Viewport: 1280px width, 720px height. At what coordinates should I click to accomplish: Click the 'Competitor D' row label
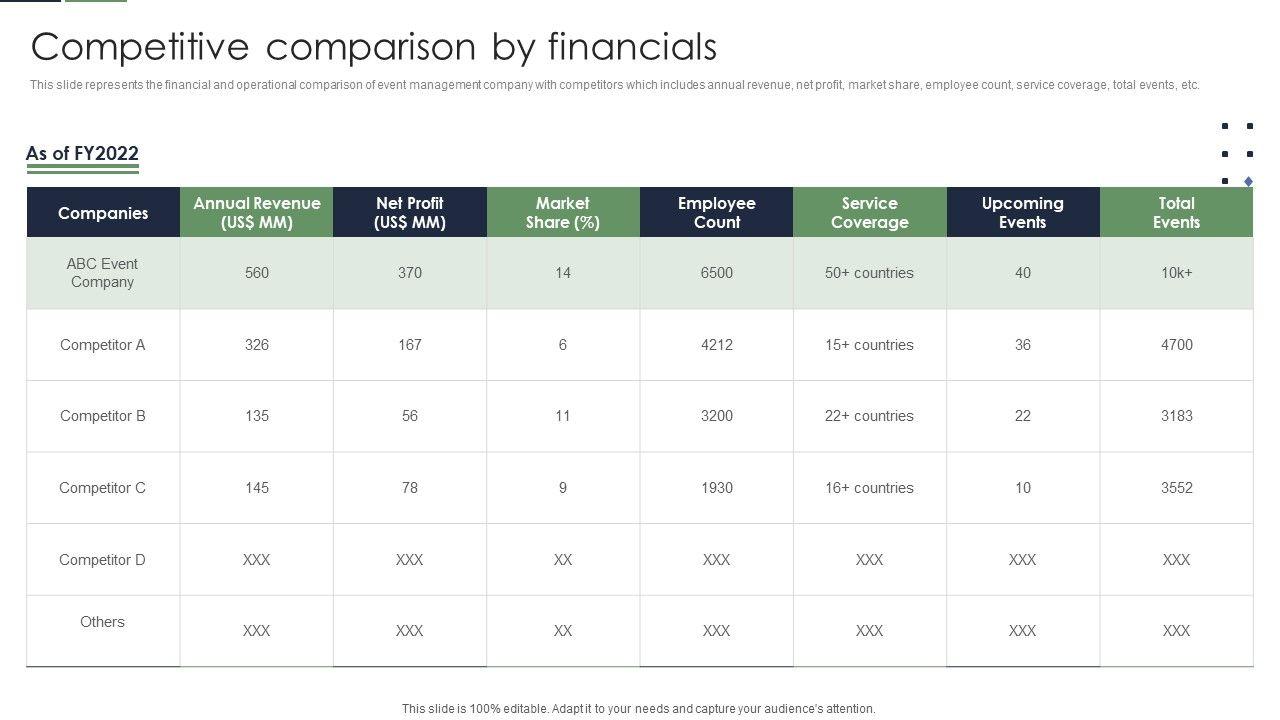pyautogui.click(x=103, y=560)
